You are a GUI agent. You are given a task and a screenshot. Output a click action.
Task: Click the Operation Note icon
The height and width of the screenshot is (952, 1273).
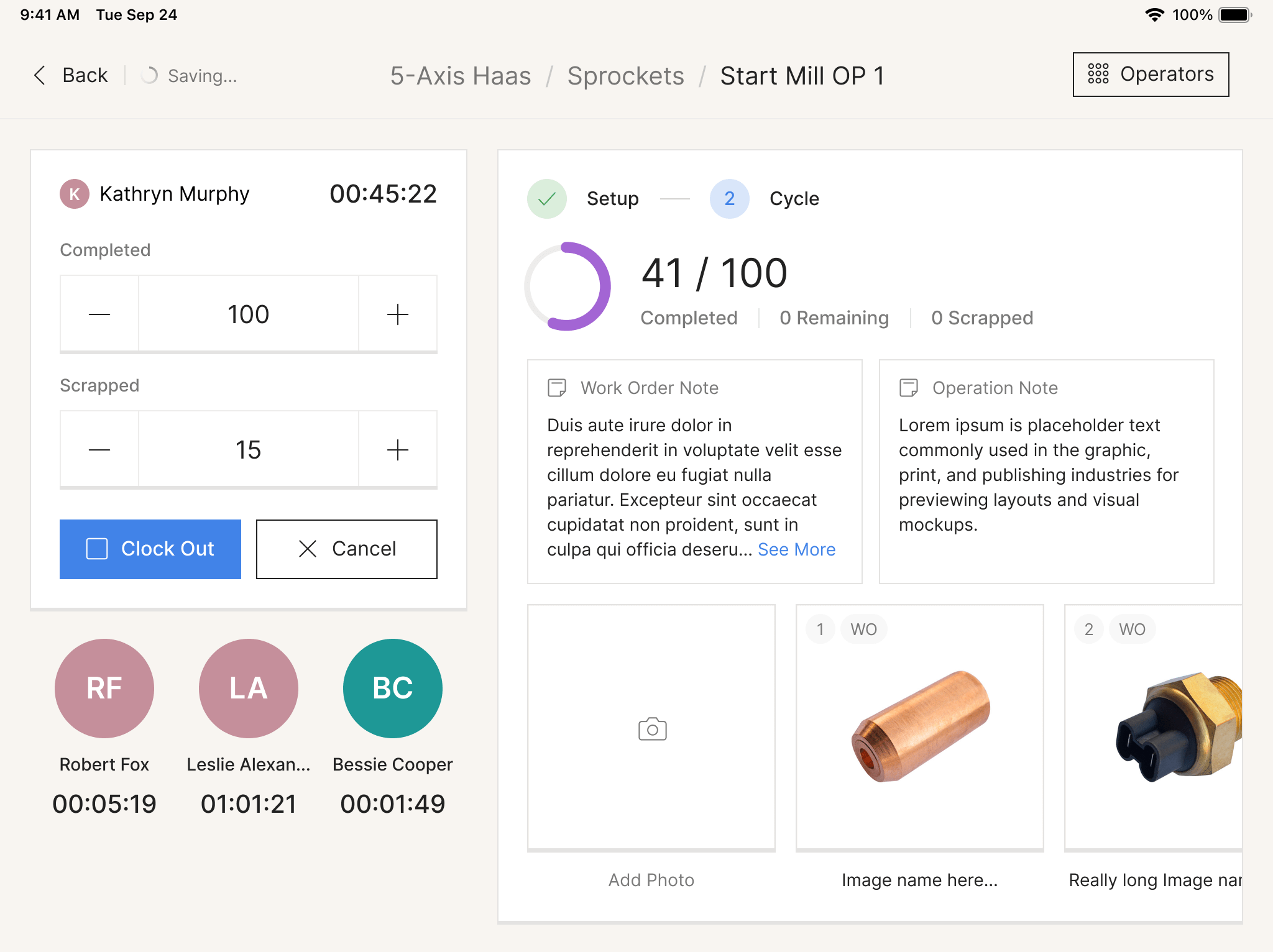(x=908, y=388)
